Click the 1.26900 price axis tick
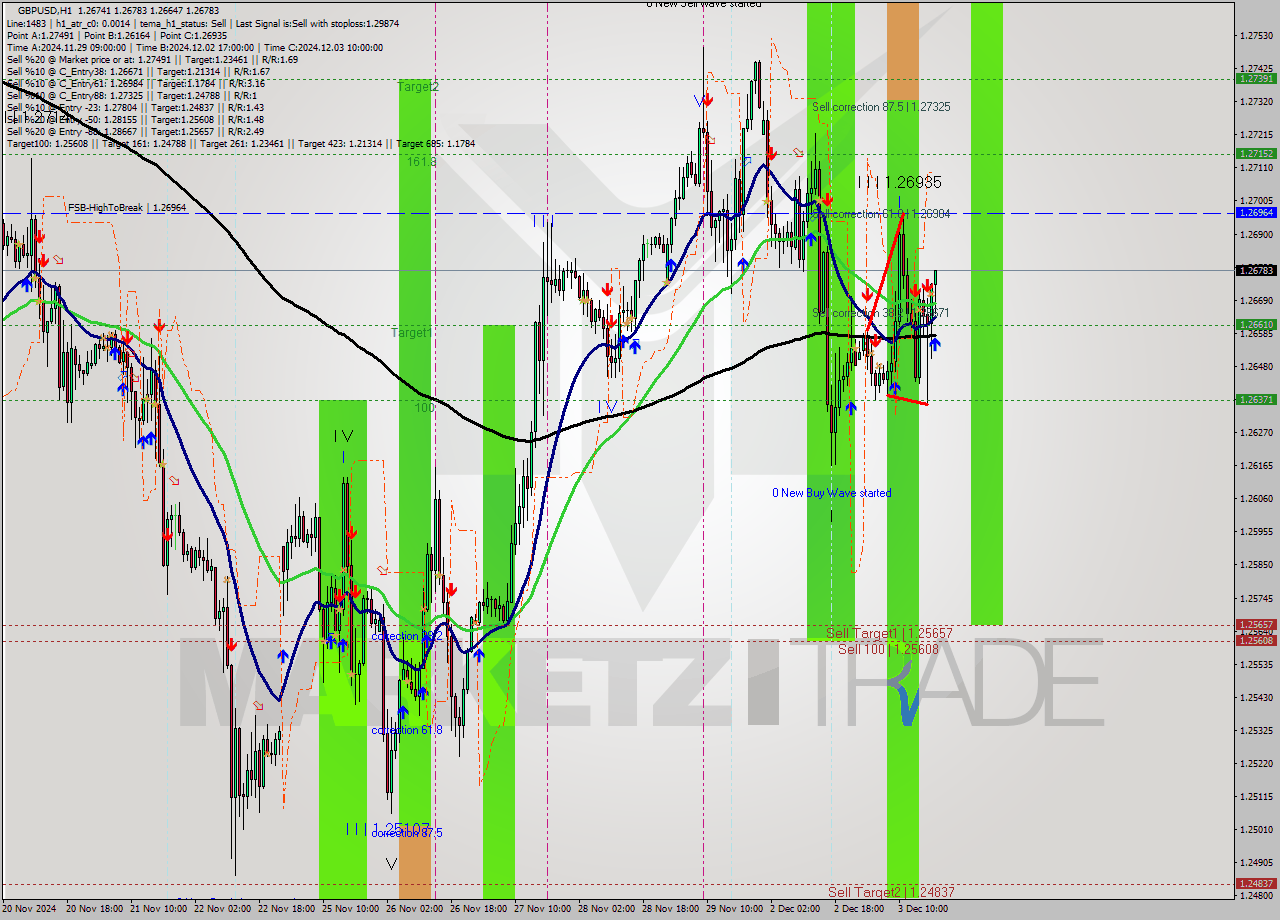 tap(1256, 235)
